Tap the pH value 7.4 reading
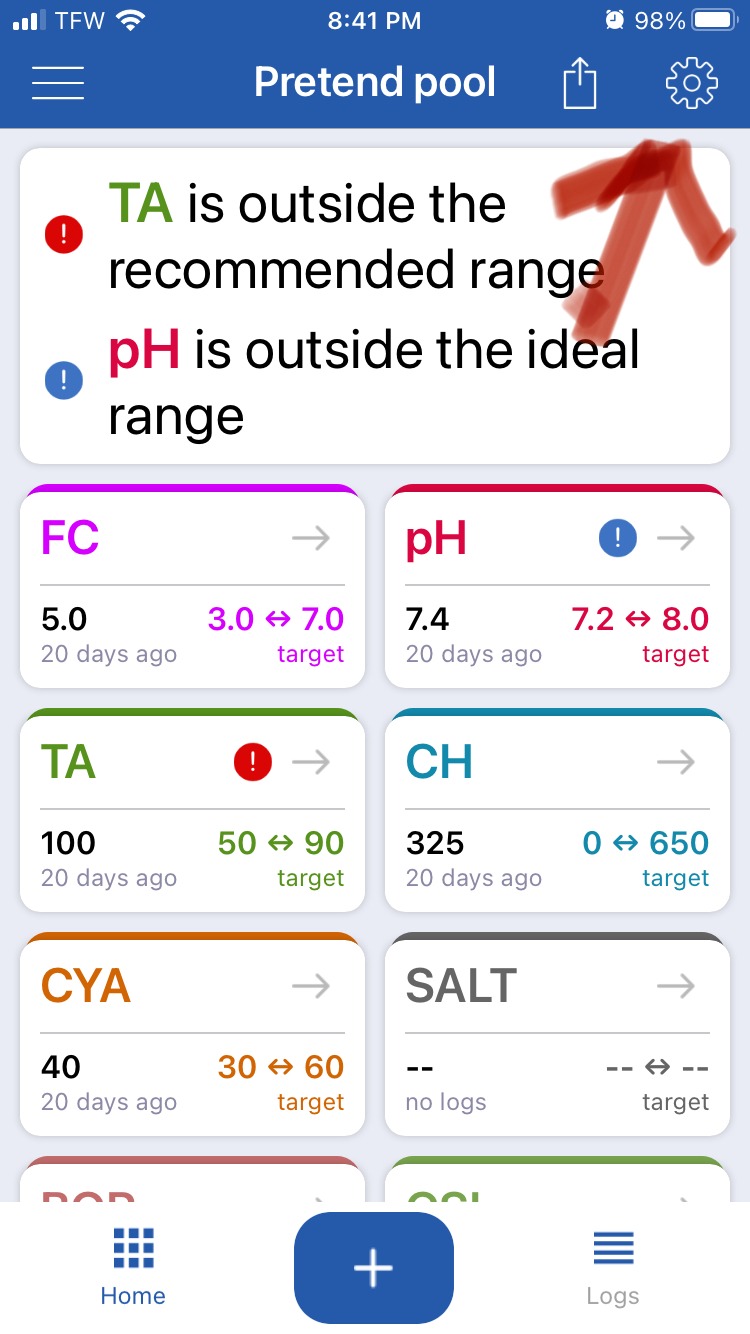750x1334 pixels. point(427,619)
